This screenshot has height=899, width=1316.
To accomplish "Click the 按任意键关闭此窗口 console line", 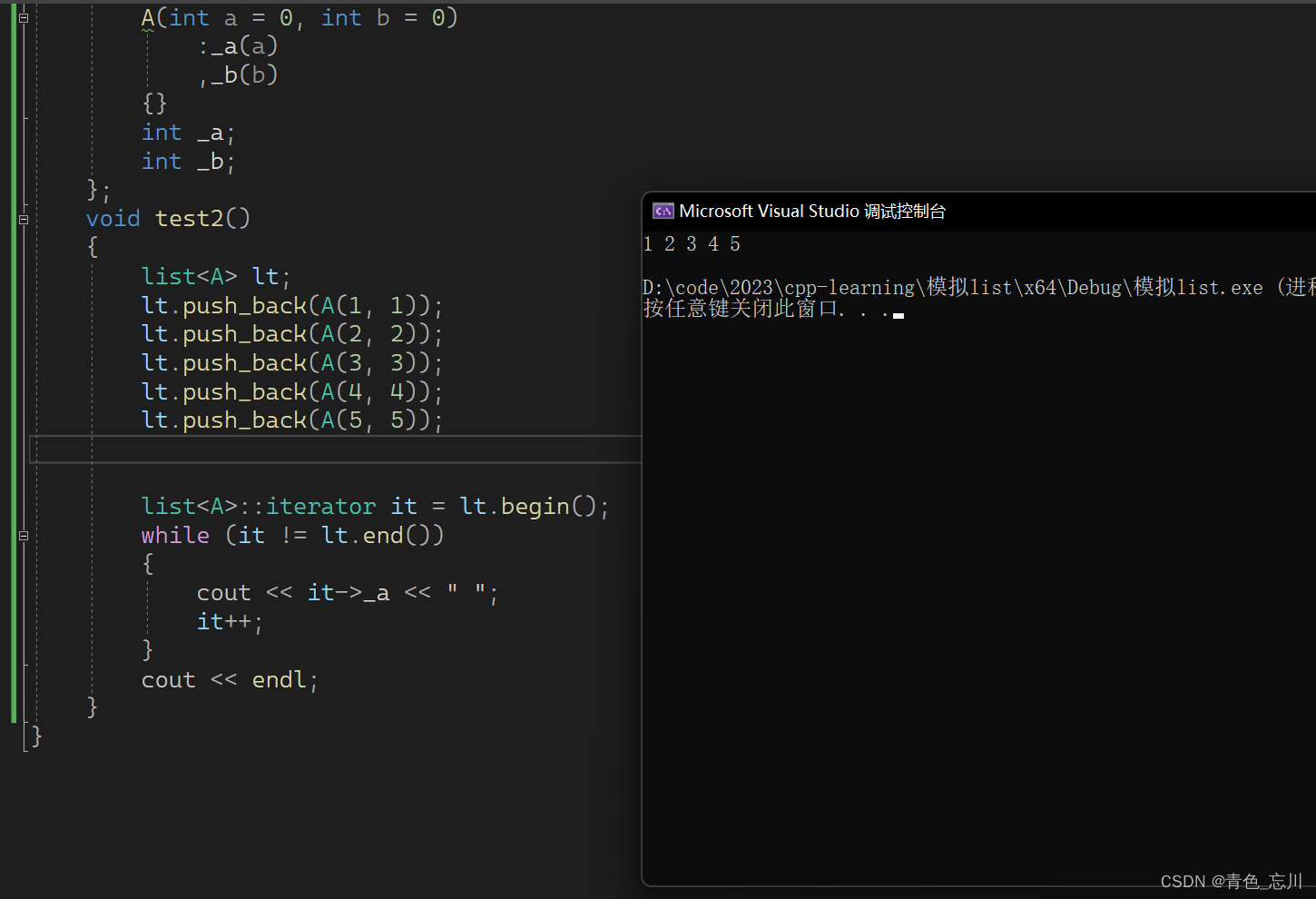I will [773, 309].
